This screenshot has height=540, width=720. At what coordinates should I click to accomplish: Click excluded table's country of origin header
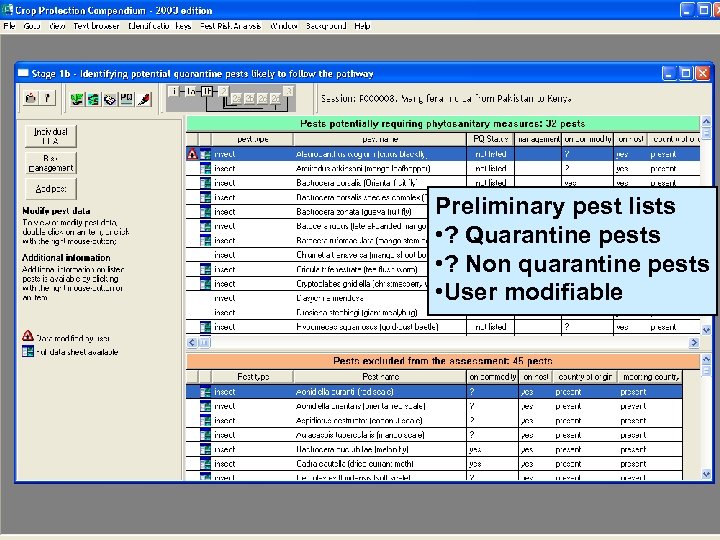pyautogui.click(x=585, y=377)
